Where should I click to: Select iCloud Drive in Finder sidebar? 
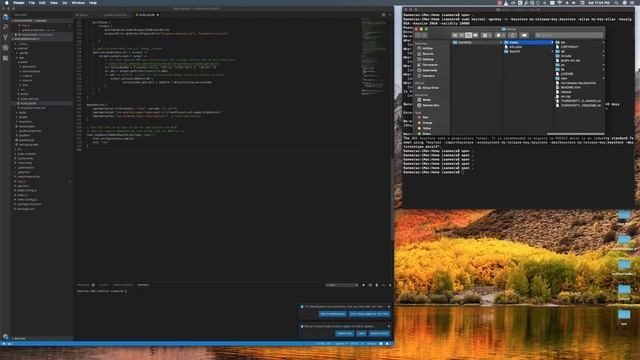(430, 88)
